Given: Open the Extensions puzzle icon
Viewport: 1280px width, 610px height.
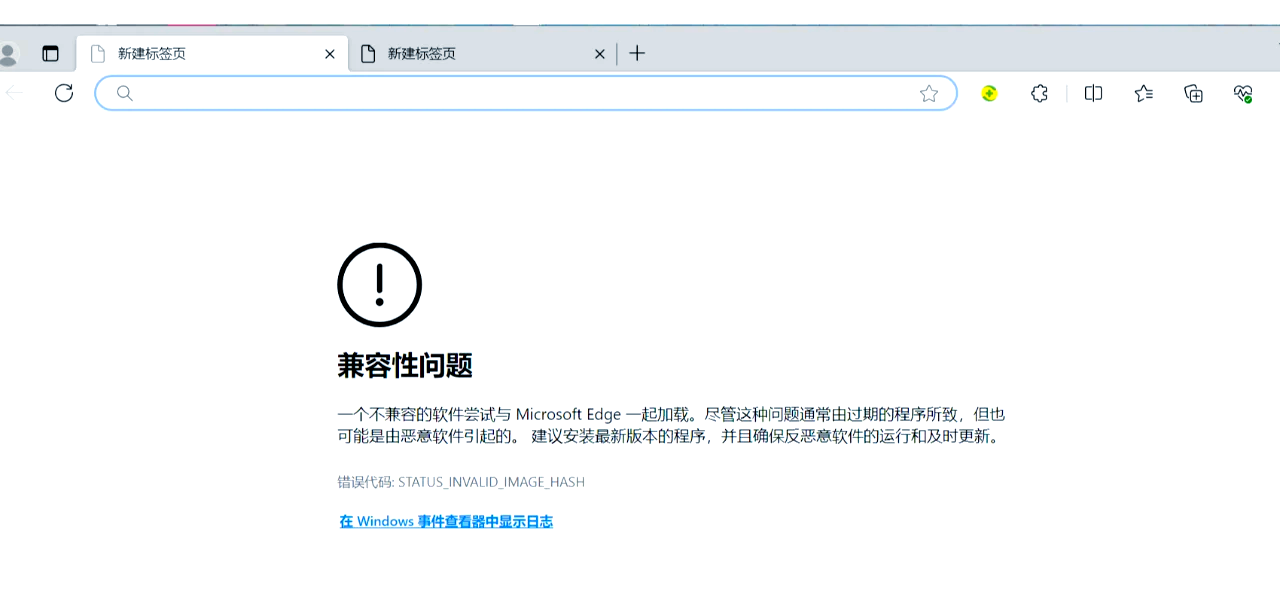Looking at the screenshot, I should tap(1039, 93).
